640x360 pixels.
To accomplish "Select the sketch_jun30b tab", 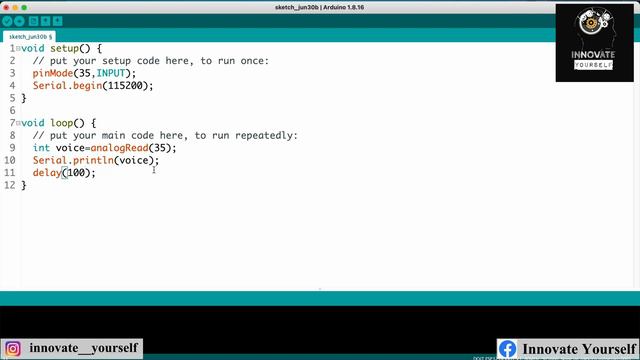I will pos(29,37).
